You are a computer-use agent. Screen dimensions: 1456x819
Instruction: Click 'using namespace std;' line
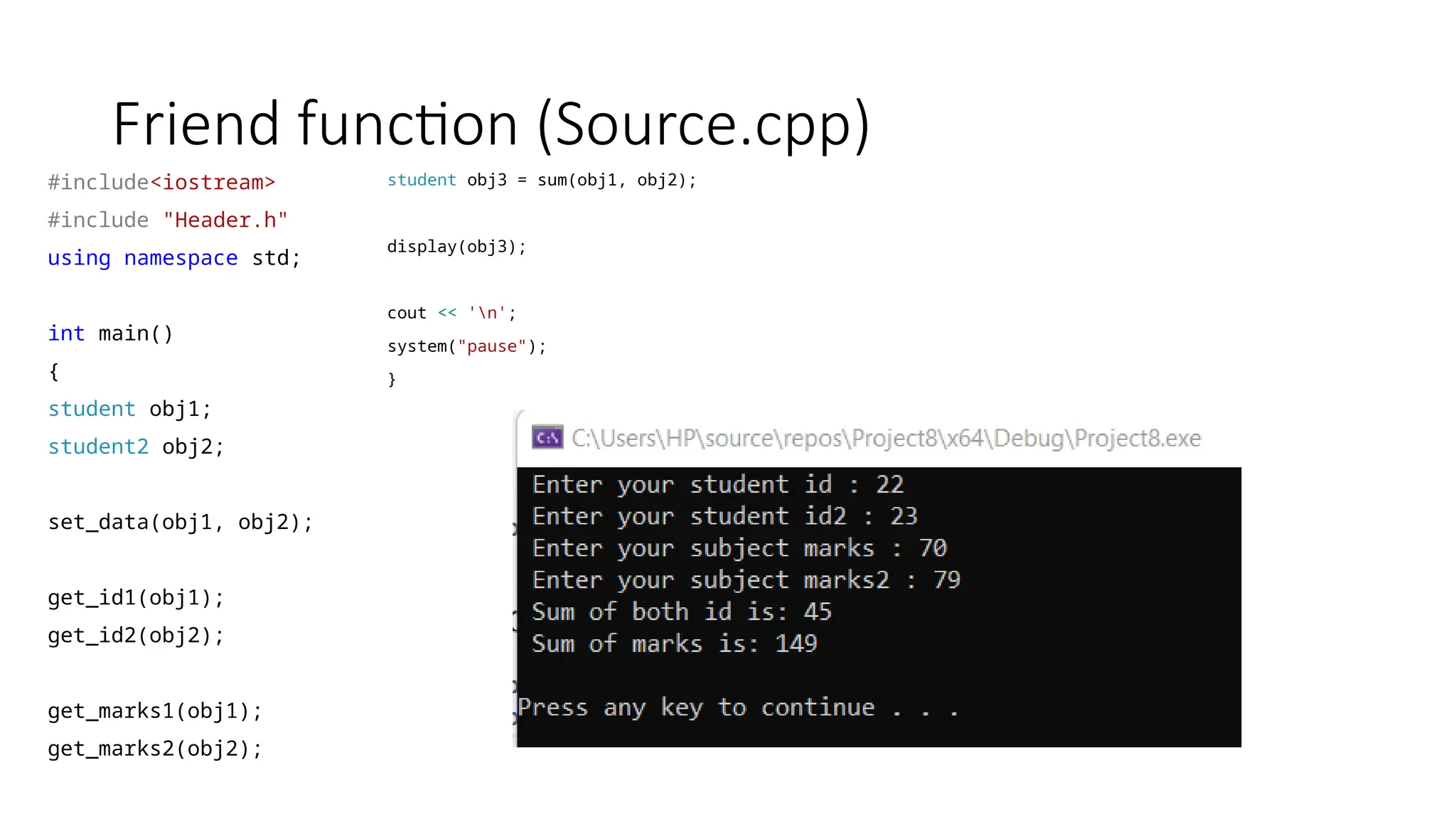(174, 258)
